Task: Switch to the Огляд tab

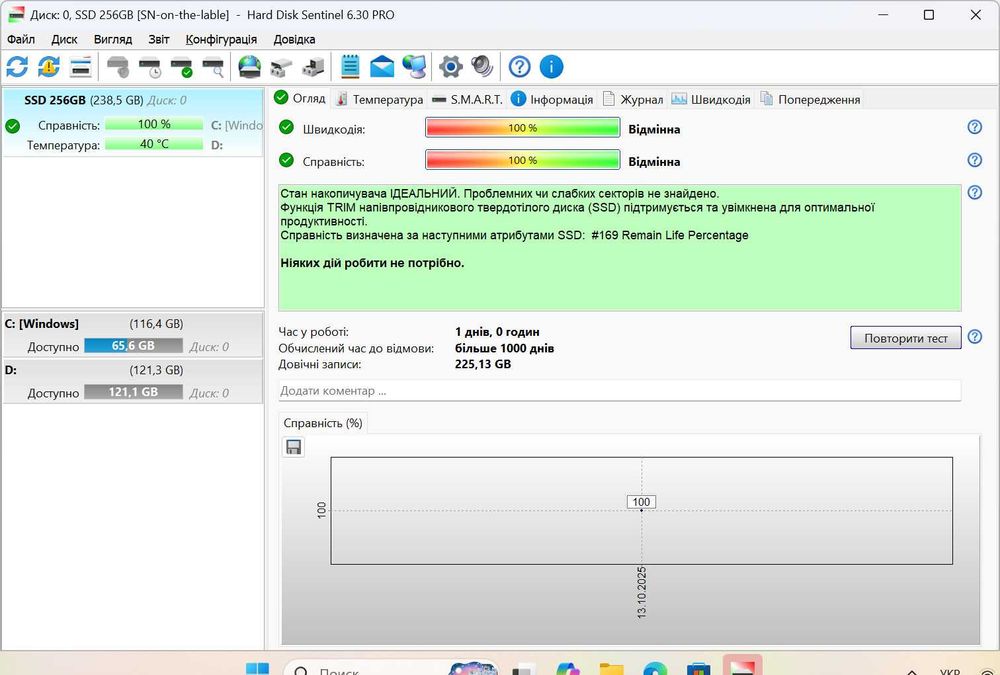Action: click(300, 98)
